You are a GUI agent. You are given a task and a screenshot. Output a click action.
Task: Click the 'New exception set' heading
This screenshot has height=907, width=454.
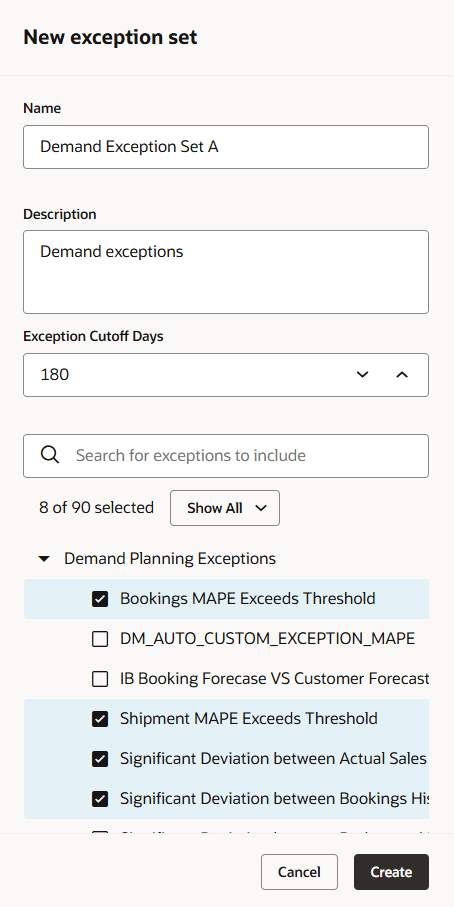click(110, 37)
